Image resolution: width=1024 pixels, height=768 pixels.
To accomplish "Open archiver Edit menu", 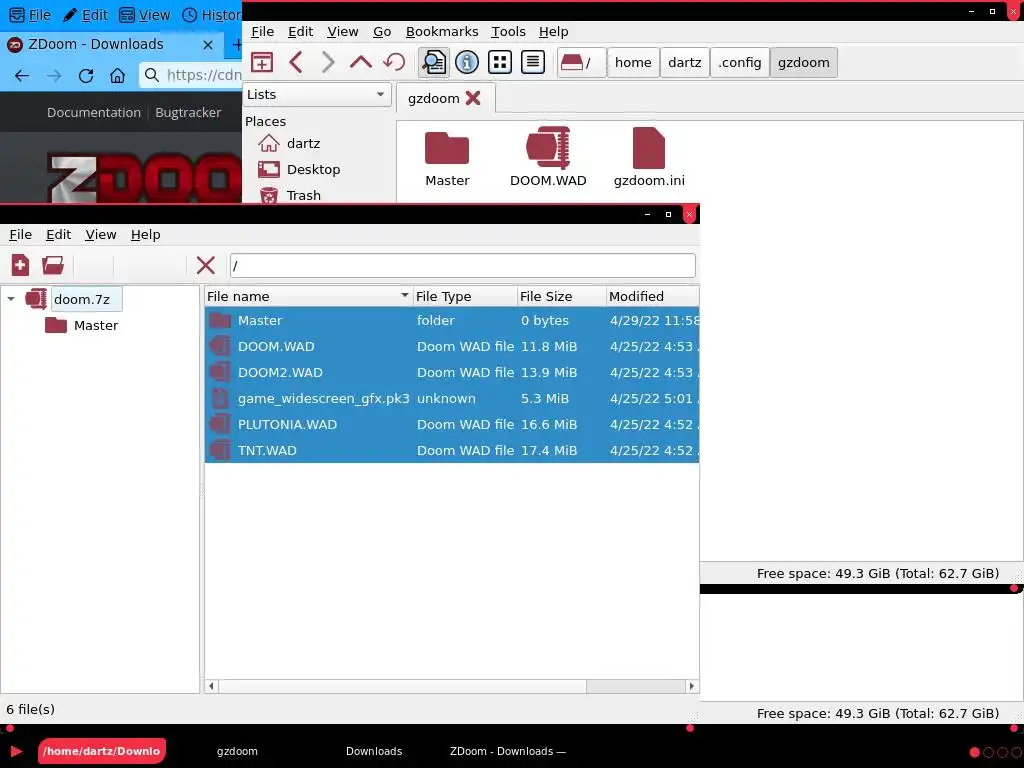I will (x=58, y=234).
